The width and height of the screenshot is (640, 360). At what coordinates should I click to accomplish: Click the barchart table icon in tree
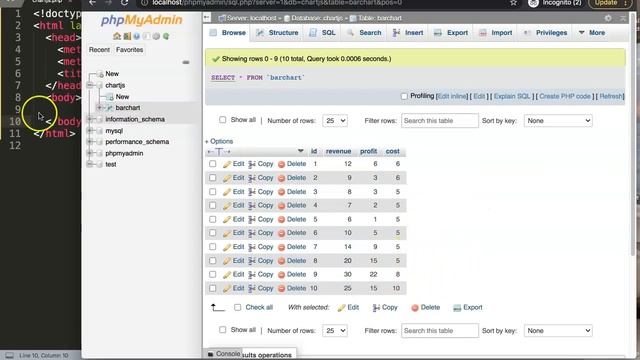coord(110,108)
